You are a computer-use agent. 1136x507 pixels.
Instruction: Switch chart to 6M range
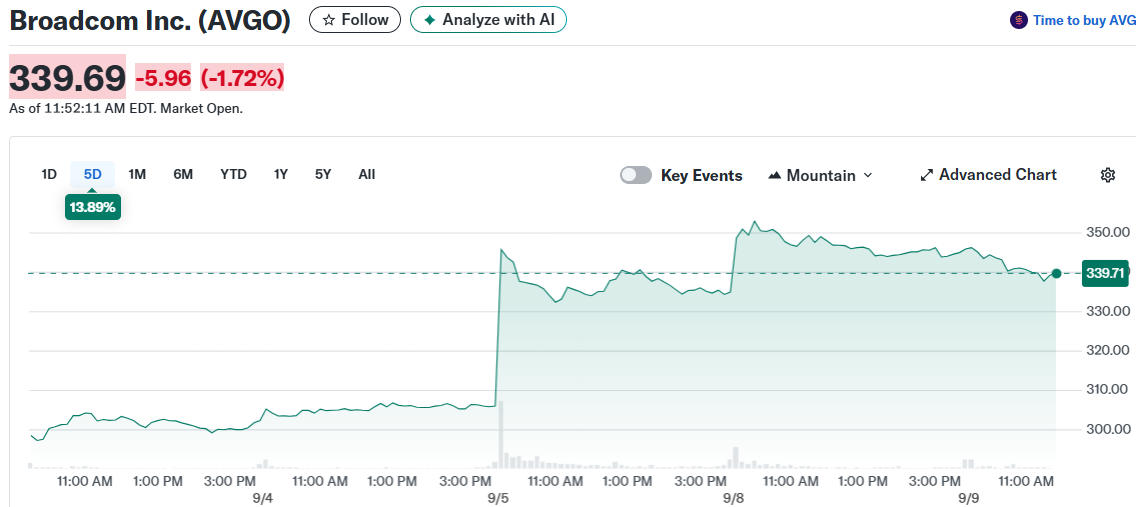coord(183,174)
